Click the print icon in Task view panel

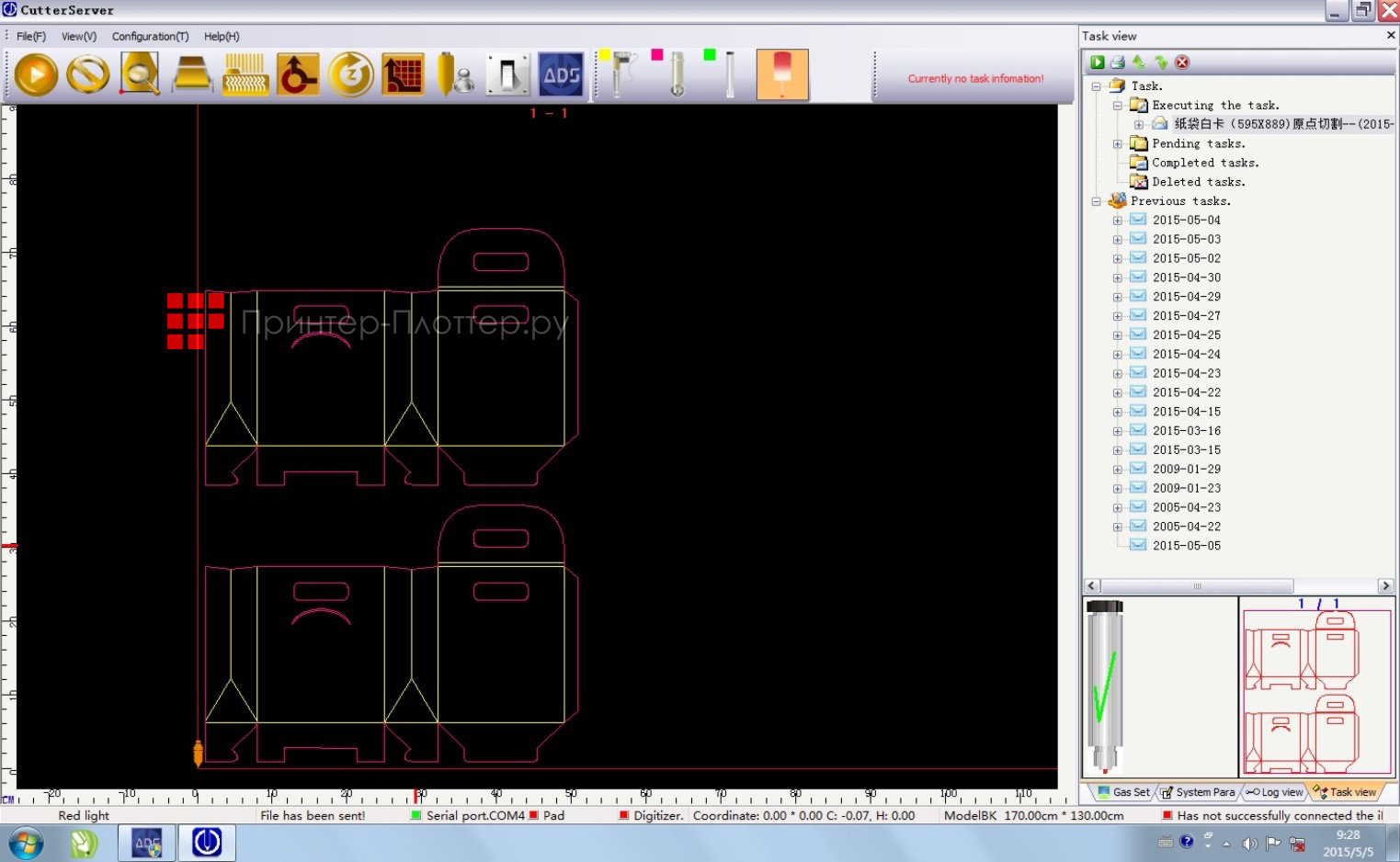1119,62
